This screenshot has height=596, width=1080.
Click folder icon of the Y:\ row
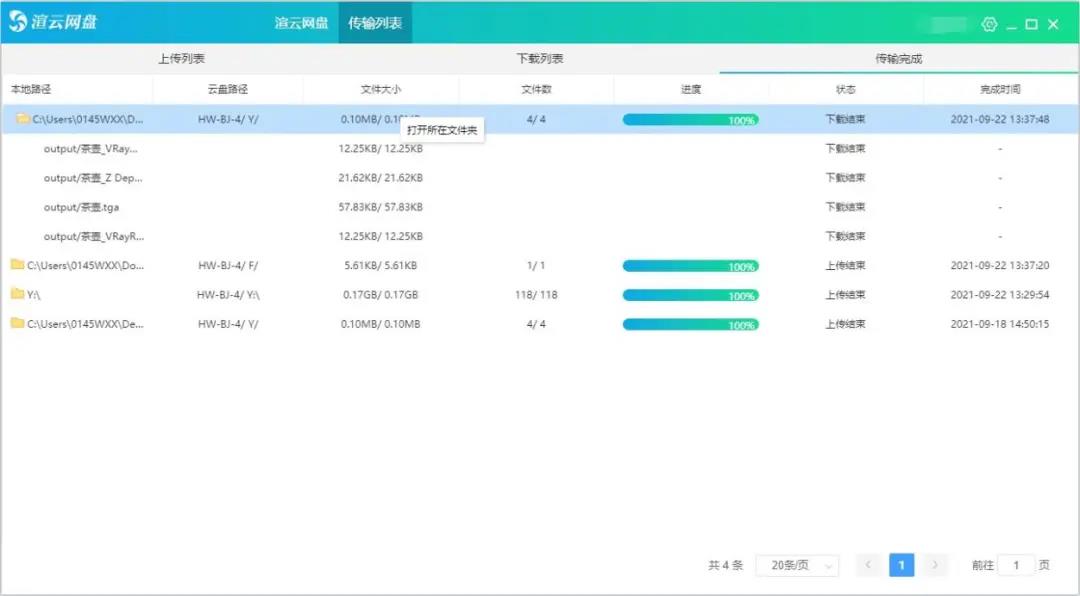[x=17, y=294]
